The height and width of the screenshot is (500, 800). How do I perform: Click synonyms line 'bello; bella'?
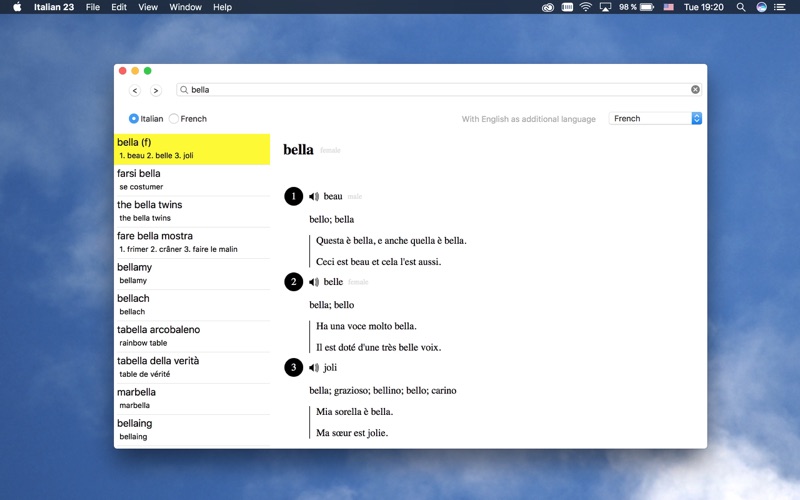(x=332, y=219)
